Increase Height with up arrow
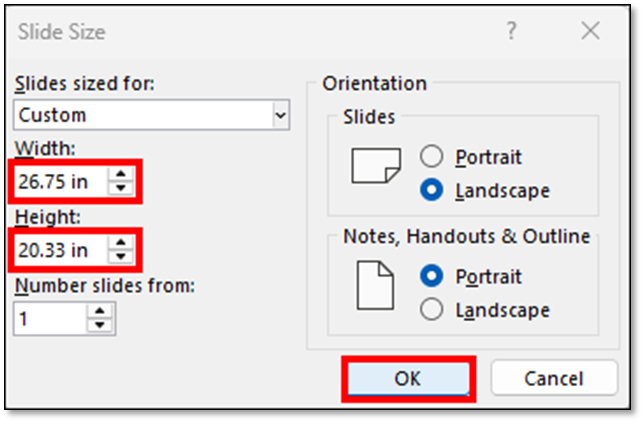The height and width of the screenshot is (422, 643). pos(120,243)
